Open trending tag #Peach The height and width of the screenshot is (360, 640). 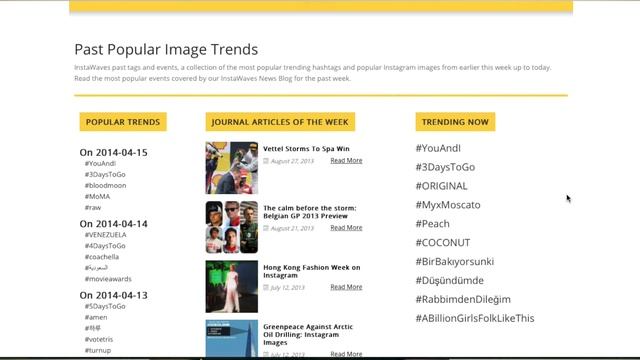pyautogui.click(x=433, y=224)
